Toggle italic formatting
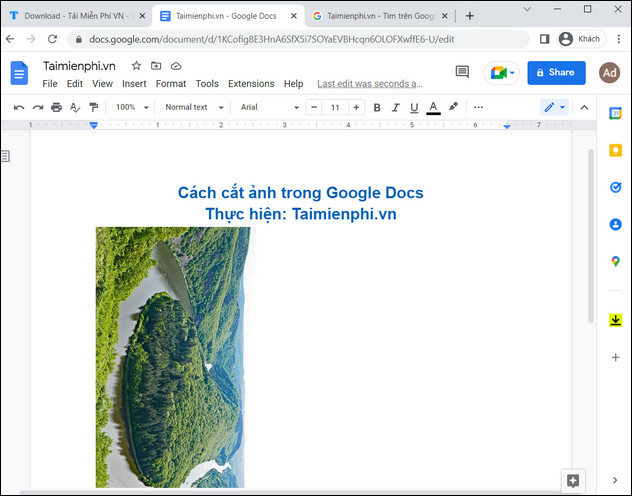632x496 pixels. click(395, 107)
